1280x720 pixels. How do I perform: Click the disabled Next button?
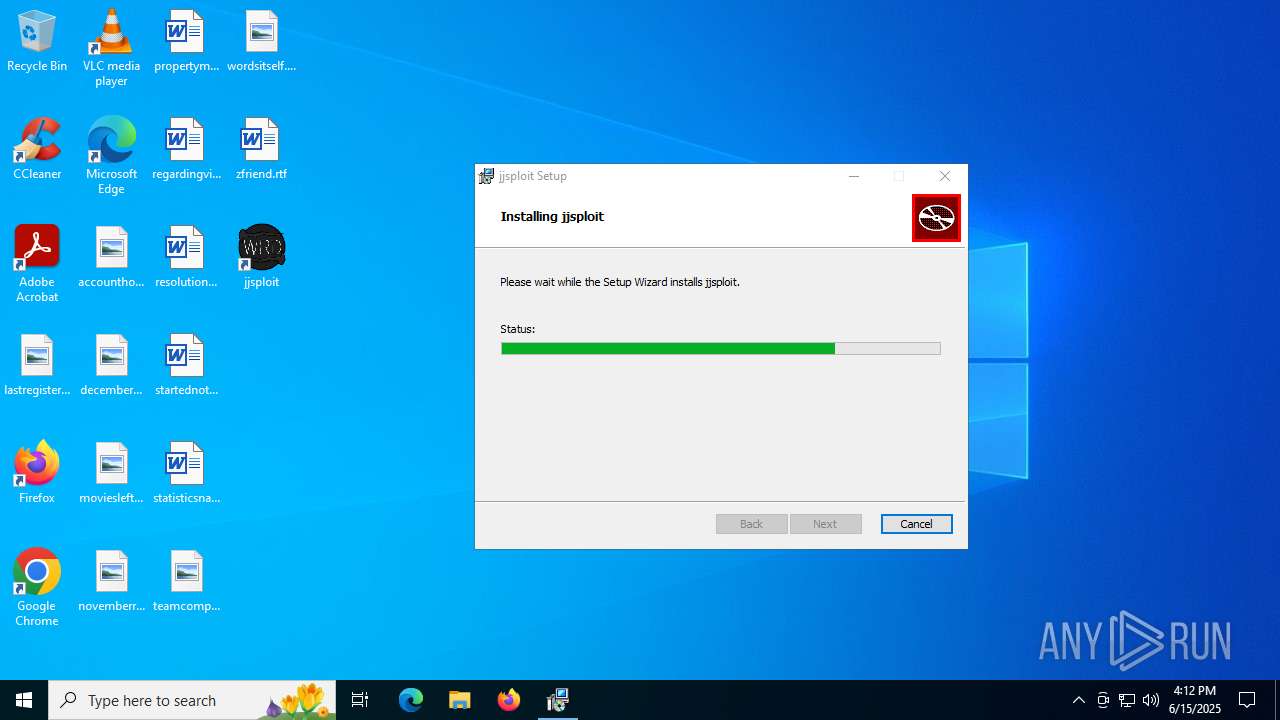click(825, 524)
